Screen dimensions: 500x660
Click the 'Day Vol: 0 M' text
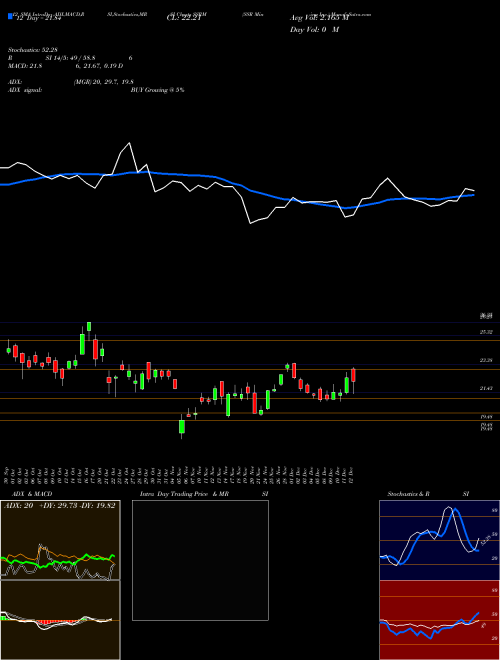[x=314, y=30]
